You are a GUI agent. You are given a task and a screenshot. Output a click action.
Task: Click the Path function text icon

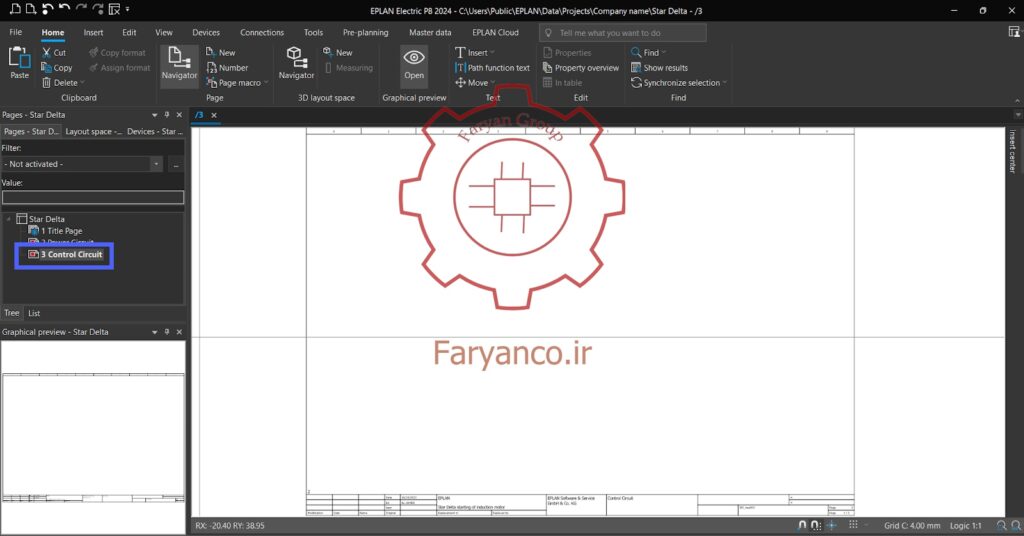[460, 67]
